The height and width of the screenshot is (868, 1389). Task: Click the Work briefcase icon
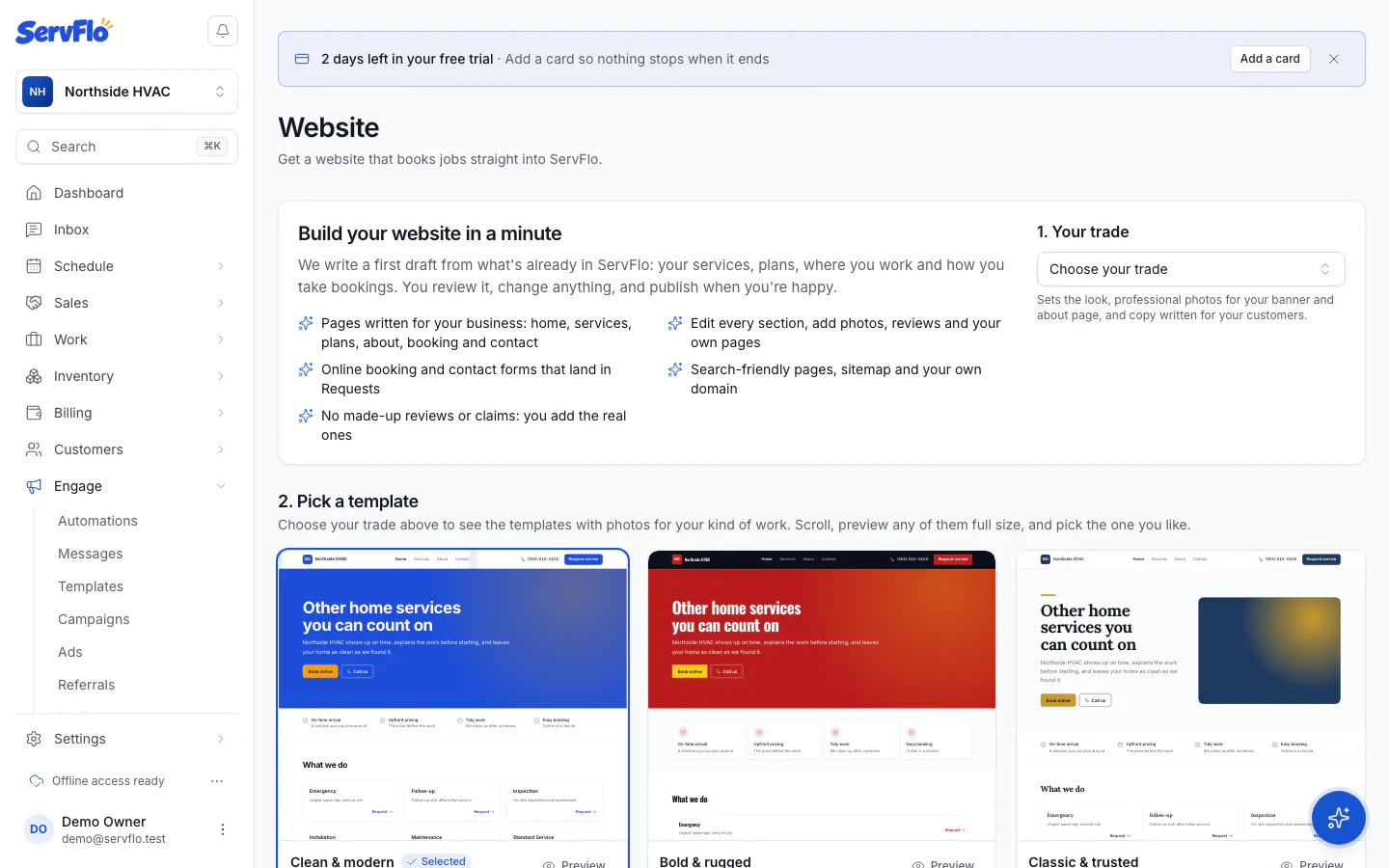[34, 339]
